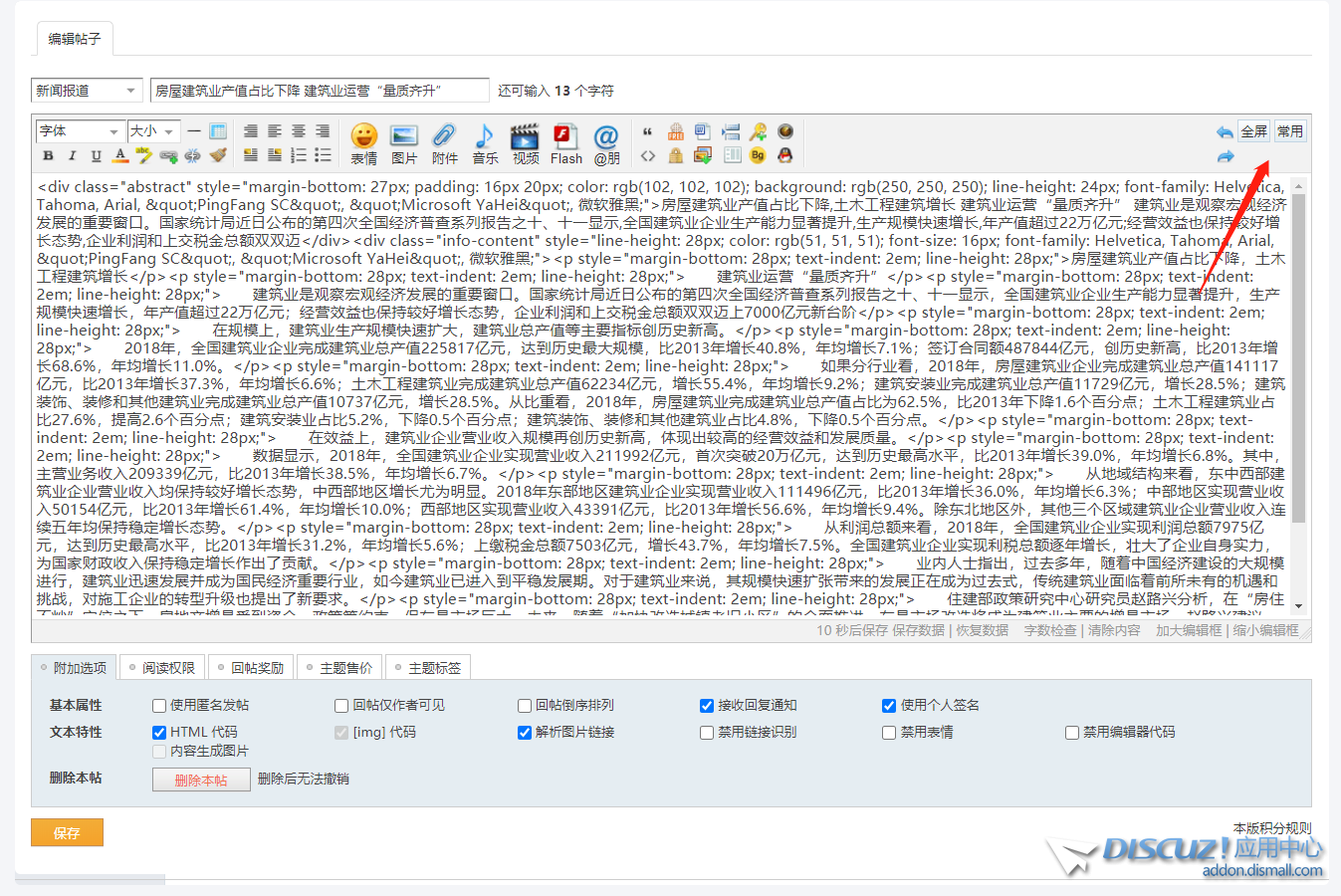Open the 主题标签 tab

[x=427, y=668]
